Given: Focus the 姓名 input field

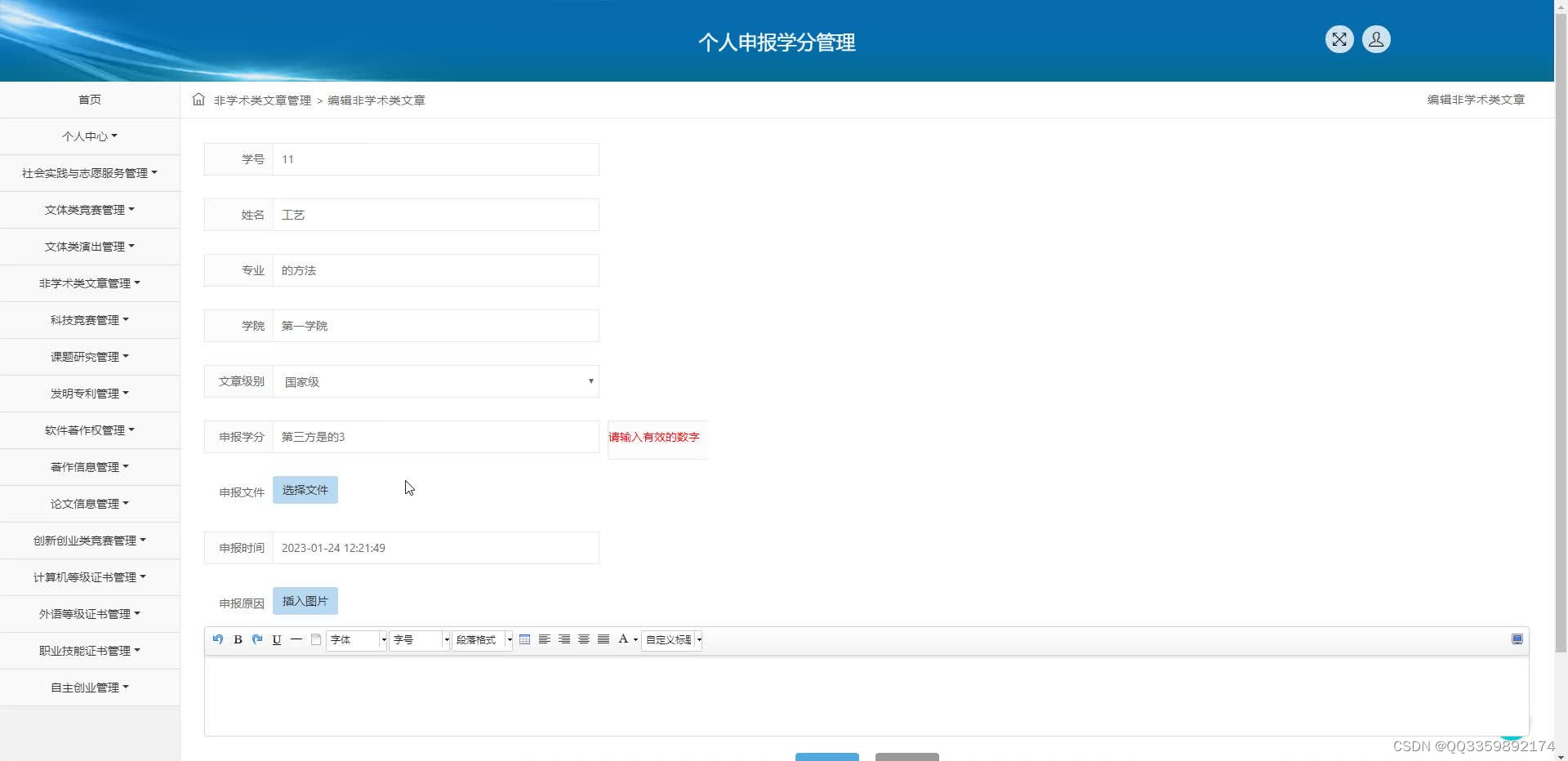Looking at the screenshot, I should [x=436, y=215].
